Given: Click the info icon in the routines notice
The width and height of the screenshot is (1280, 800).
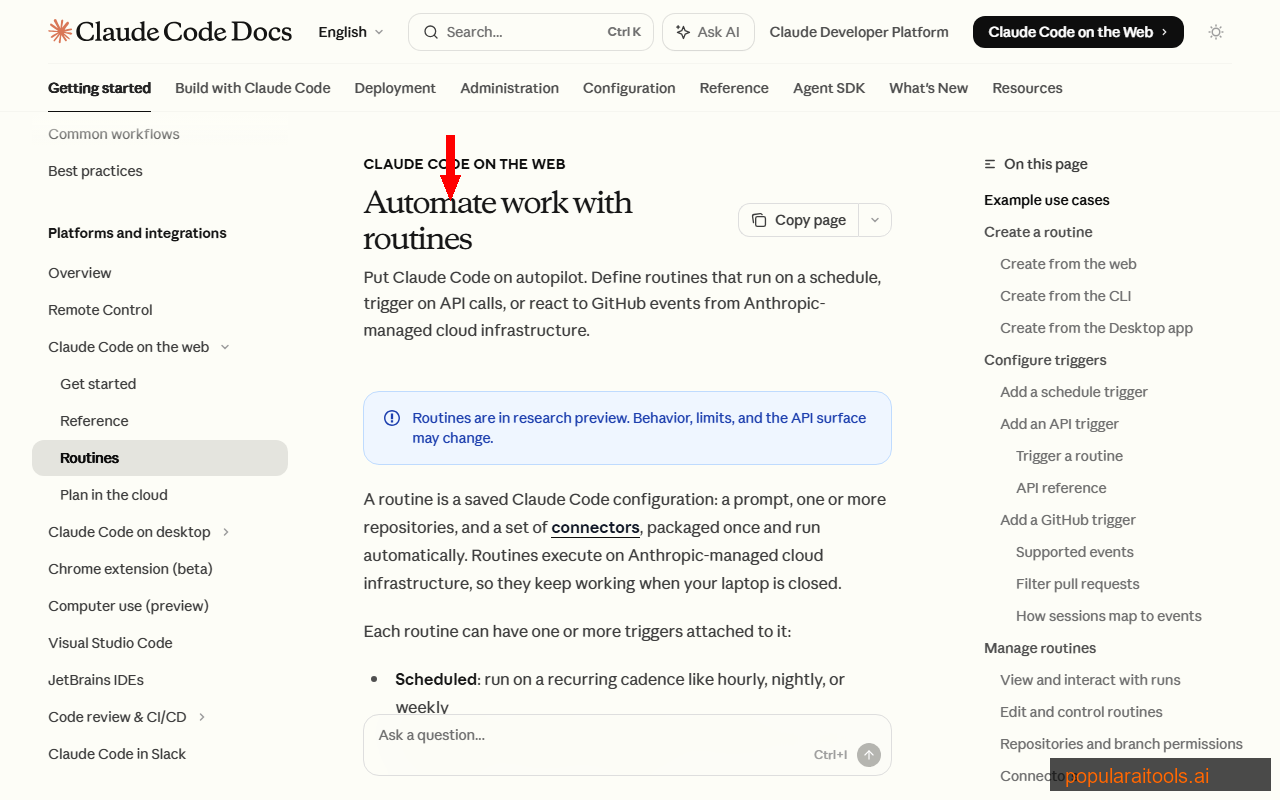Looking at the screenshot, I should 391,418.
